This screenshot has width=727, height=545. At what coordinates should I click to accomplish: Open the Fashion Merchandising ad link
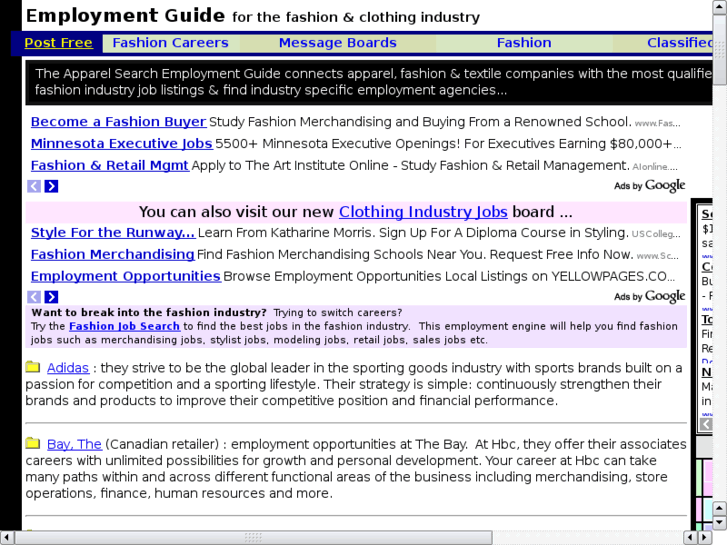point(113,254)
